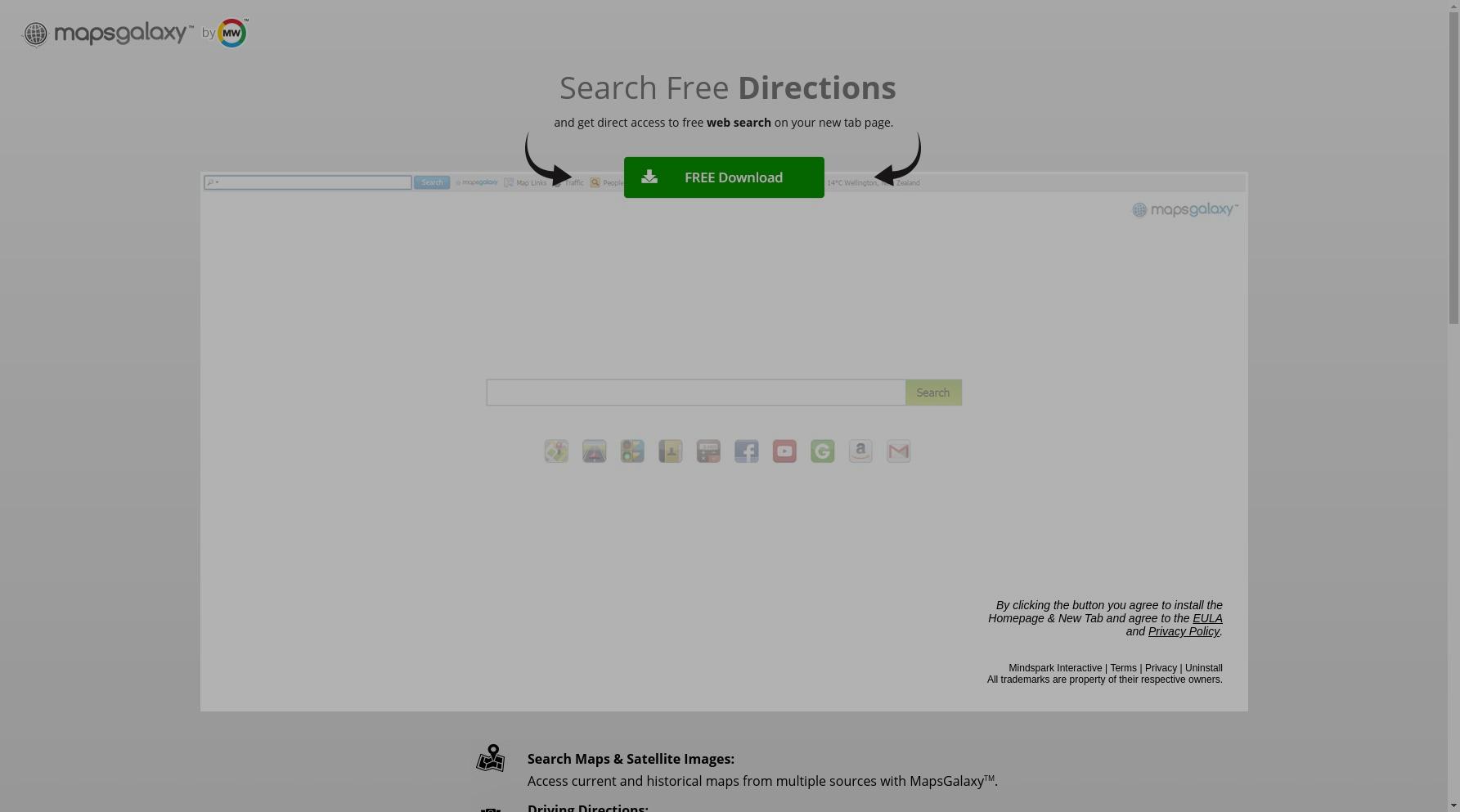Open the Privacy Policy link
Image resolution: width=1460 pixels, height=812 pixels.
[x=1184, y=631]
